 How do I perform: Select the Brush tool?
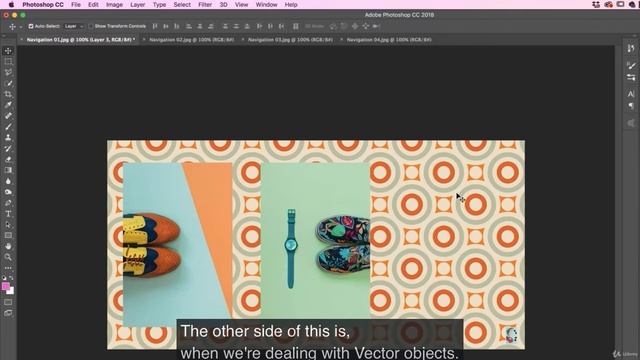(8, 127)
